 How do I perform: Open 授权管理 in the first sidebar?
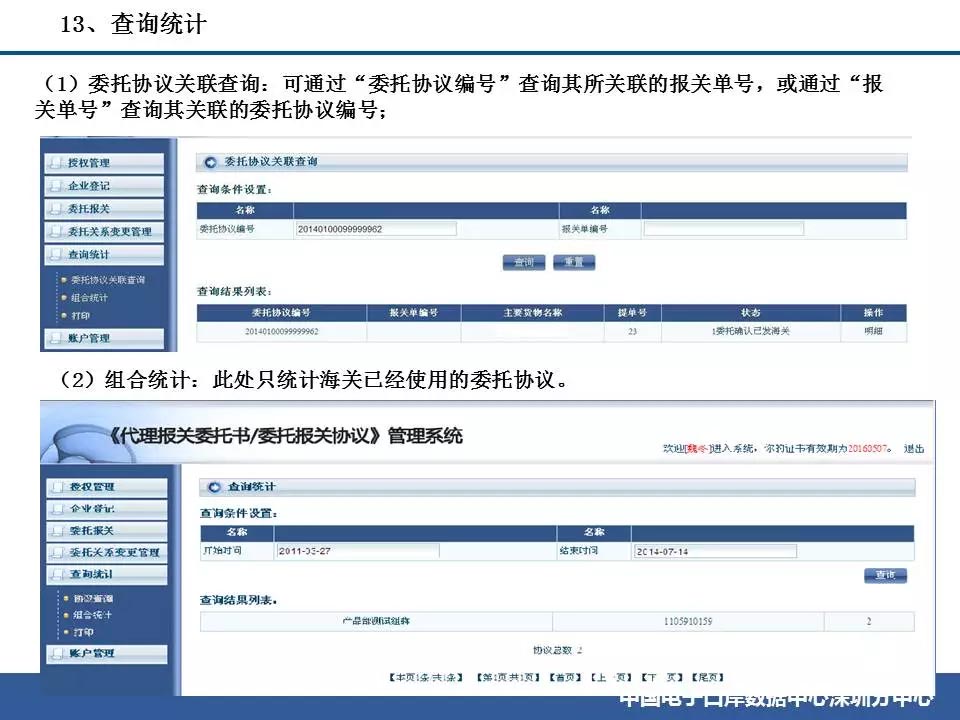[104, 163]
